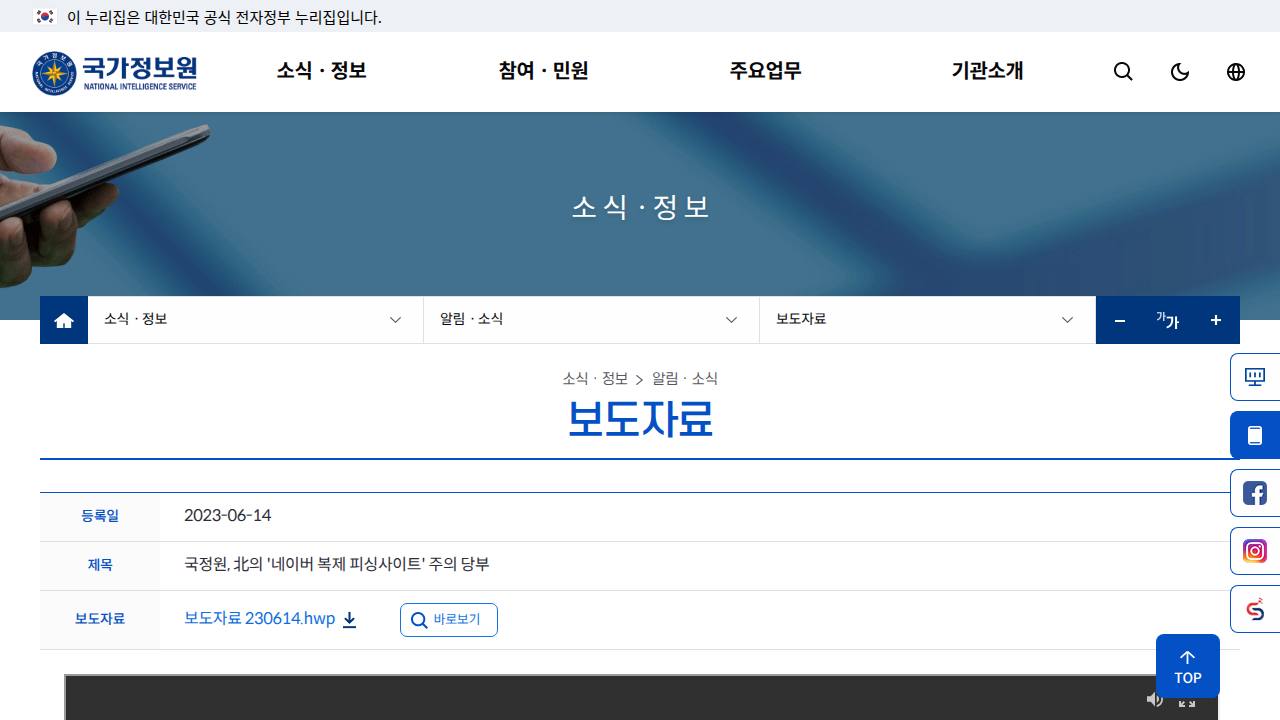This screenshot has width=1280, height=720.
Task: Decrease font size with the minus button
Action: 1120,320
